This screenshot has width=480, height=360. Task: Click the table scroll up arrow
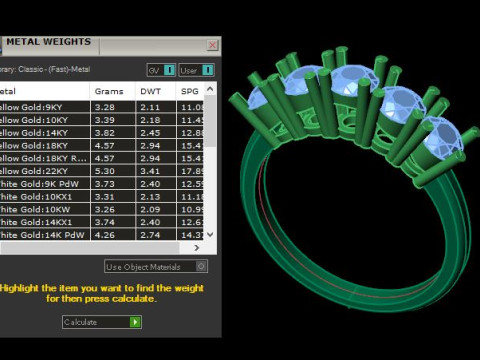click(x=210, y=89)
